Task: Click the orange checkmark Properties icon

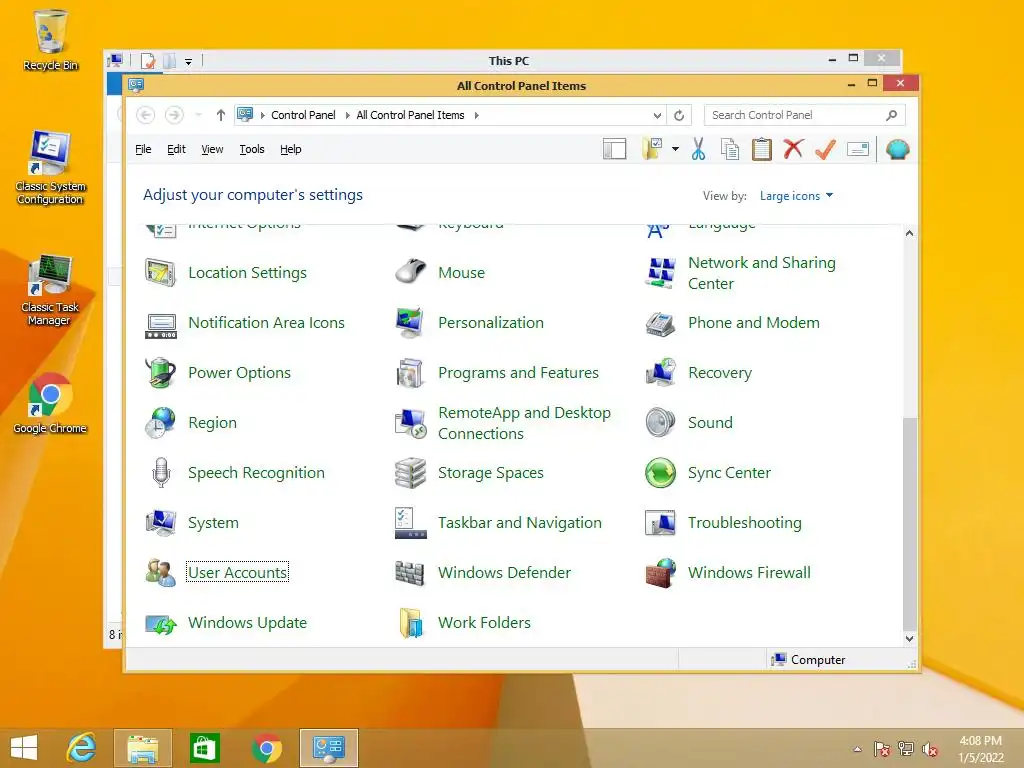Action: tap(825, 149)
